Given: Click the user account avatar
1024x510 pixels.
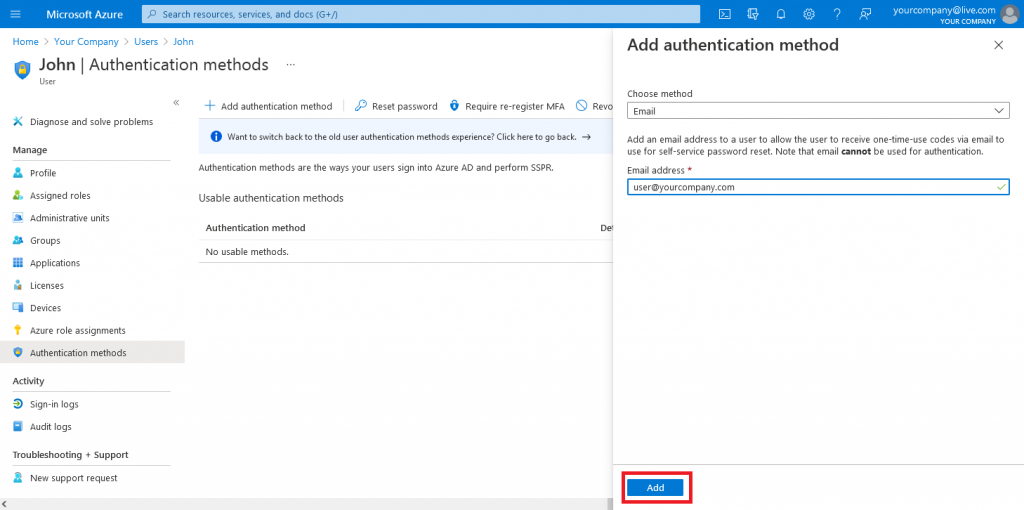Looking at the screenshot, I should point(1009,14).
